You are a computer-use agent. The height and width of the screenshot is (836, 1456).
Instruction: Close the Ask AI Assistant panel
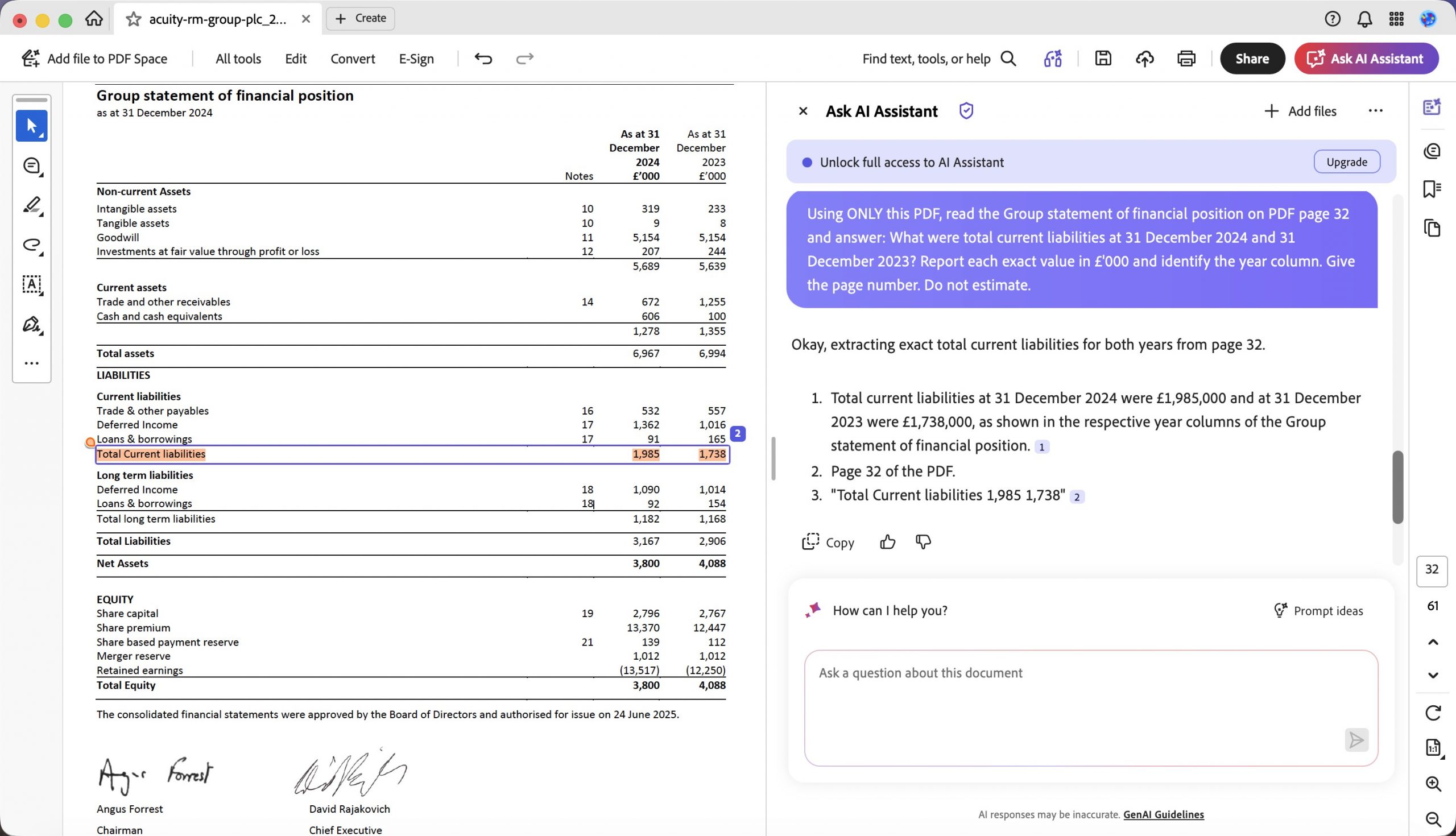tap(803, 111)
